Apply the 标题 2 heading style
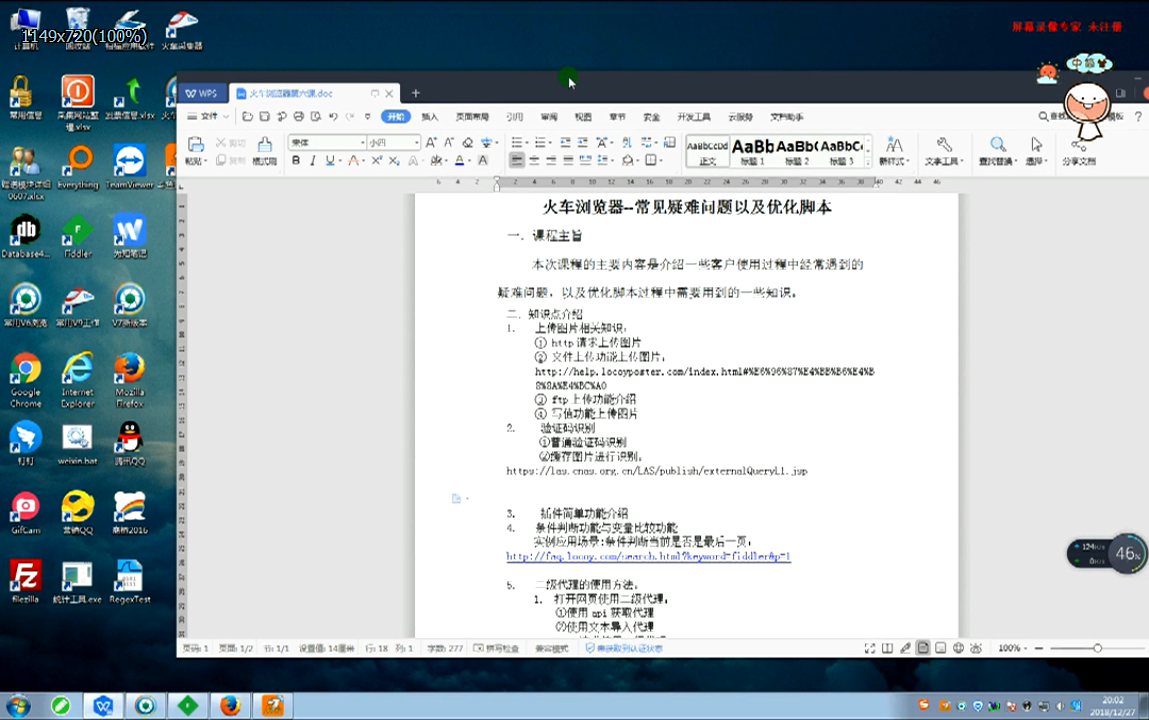The width and height of the screenshot is (1149, 720). click(x=797, y=152)
